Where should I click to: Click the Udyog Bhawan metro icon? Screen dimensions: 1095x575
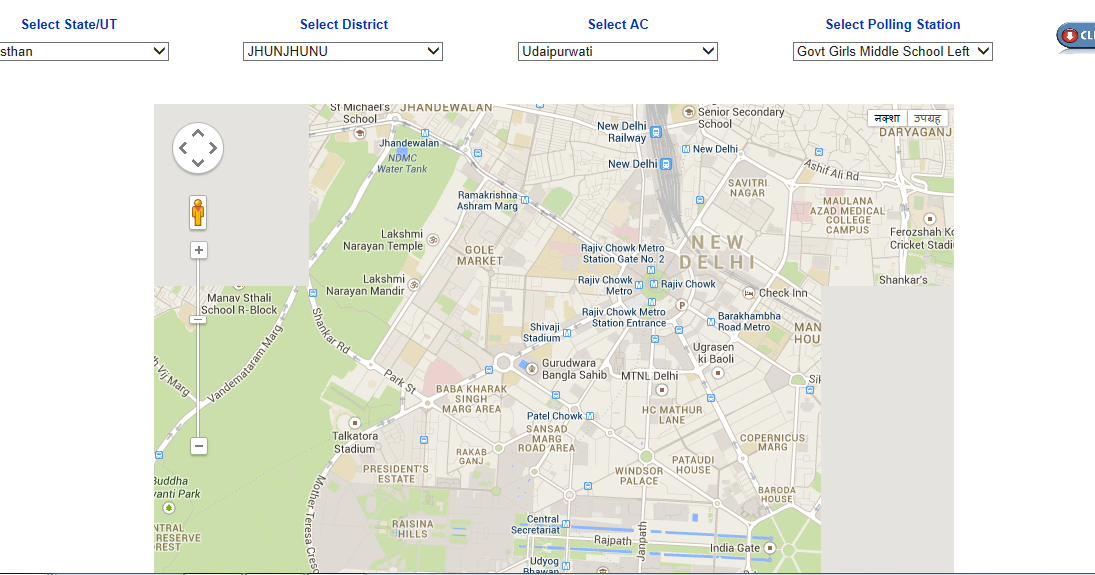[x=566, y=565]
